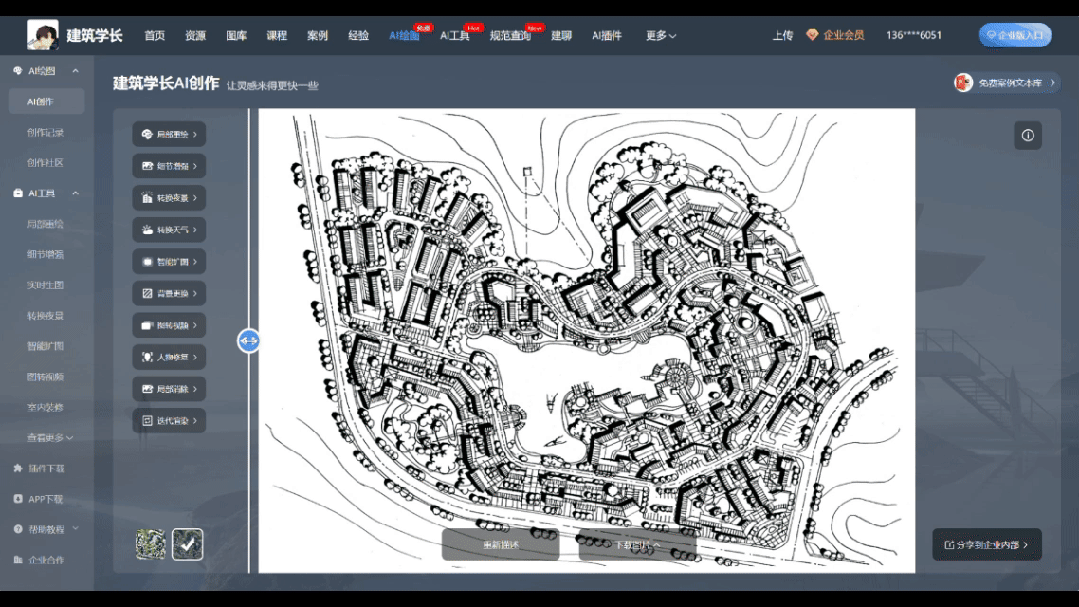Open the 免费案例文本库 link
The height and width of the screenshot is (607, 1079).
[1006, 83]
